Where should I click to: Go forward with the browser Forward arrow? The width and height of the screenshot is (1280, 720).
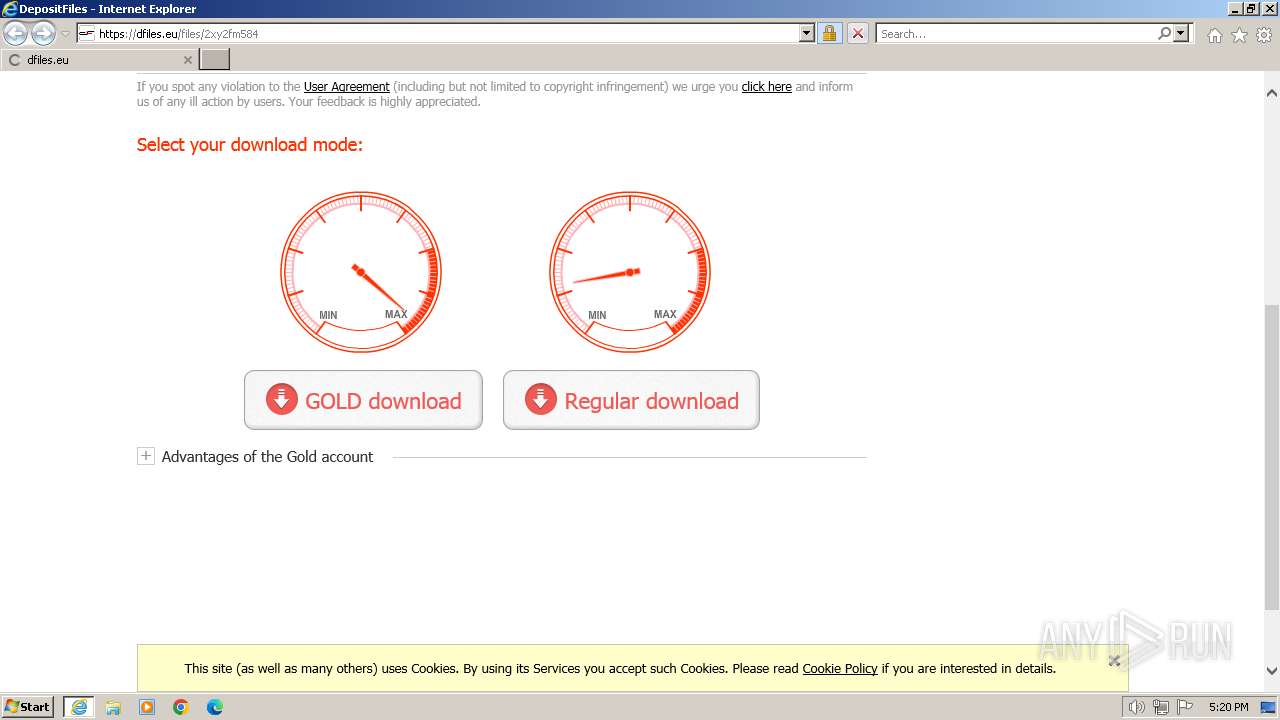click(43, 34)
